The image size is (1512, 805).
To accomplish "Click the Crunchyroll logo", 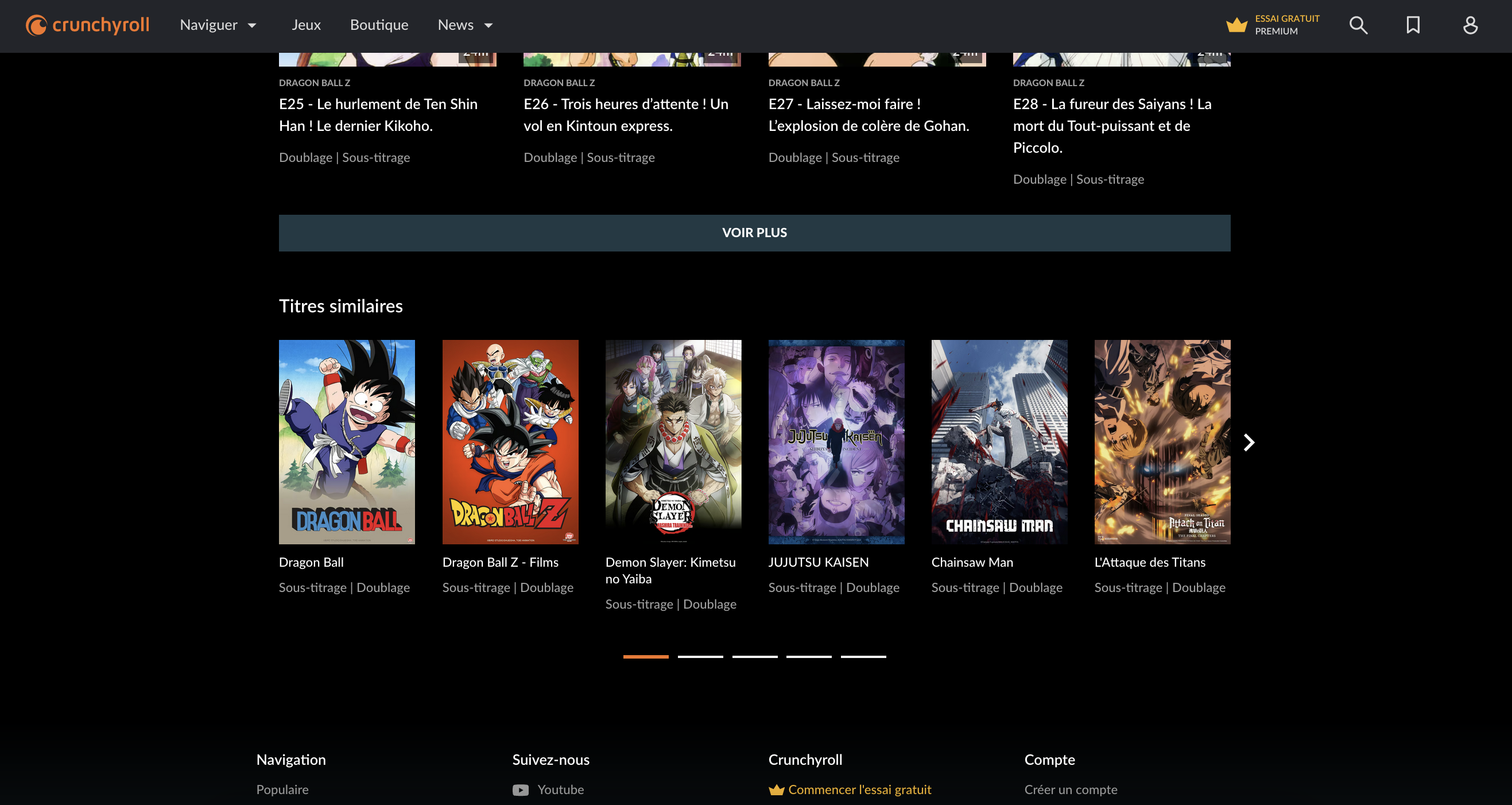I will click(86, 25).
